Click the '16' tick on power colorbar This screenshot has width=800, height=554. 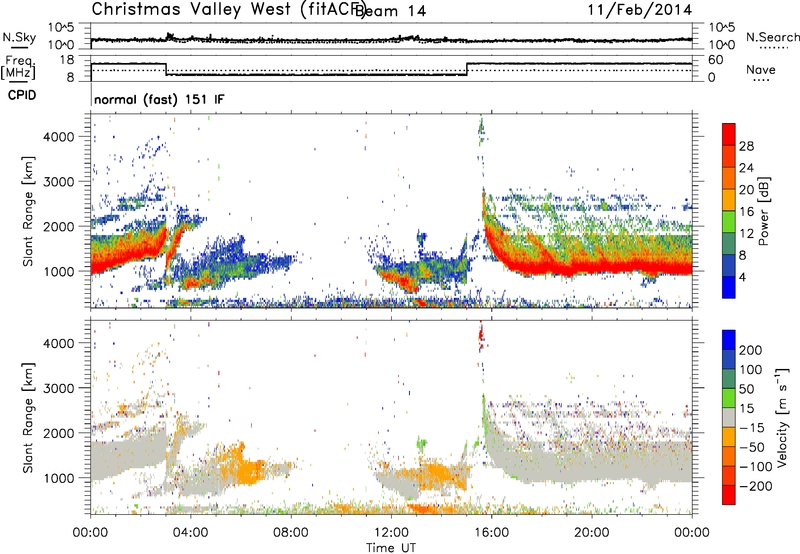(x=746, y=212)
